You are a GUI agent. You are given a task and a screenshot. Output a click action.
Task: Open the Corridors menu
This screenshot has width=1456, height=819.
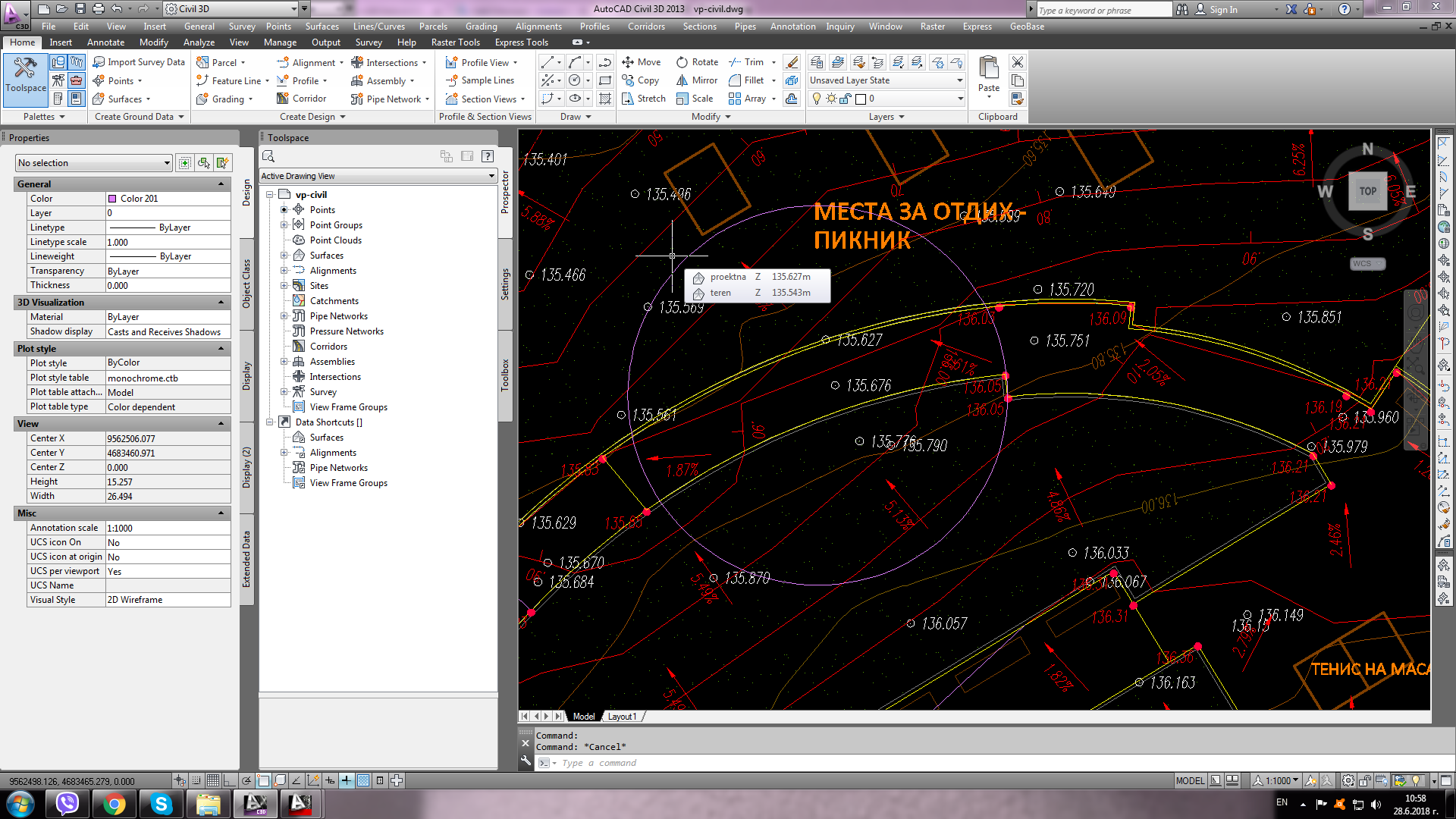pyautogui.click(x=646, y=27)
